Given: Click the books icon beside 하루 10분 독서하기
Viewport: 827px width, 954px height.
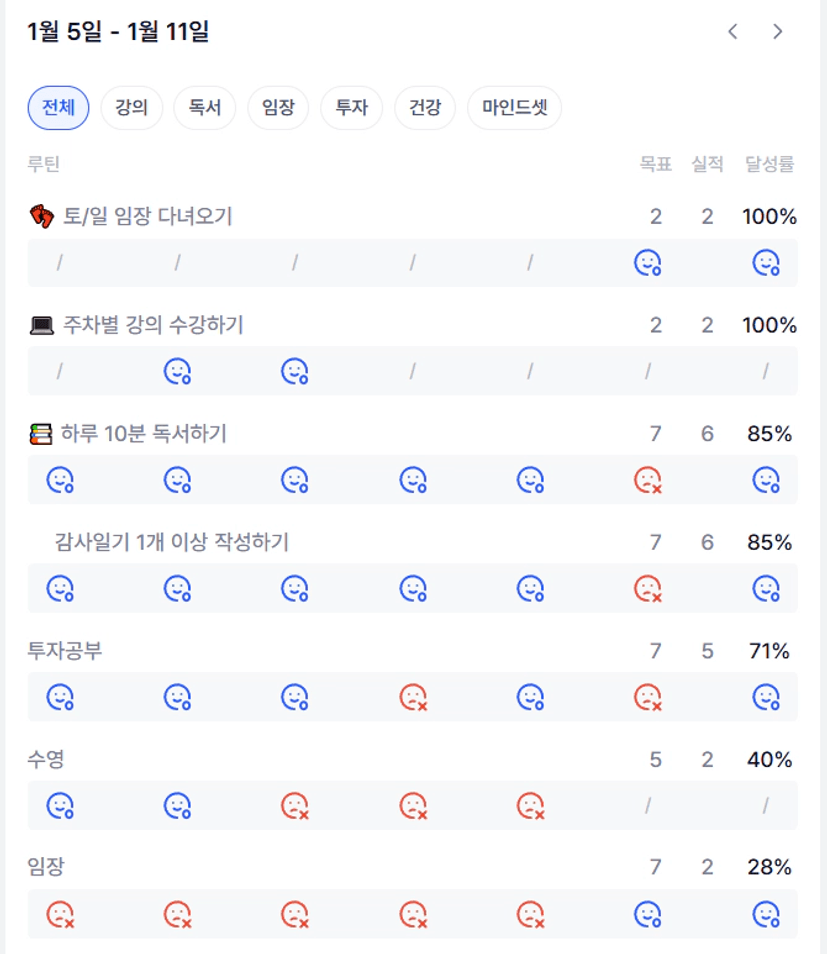Looking at the screenshot, I should 41,434.
